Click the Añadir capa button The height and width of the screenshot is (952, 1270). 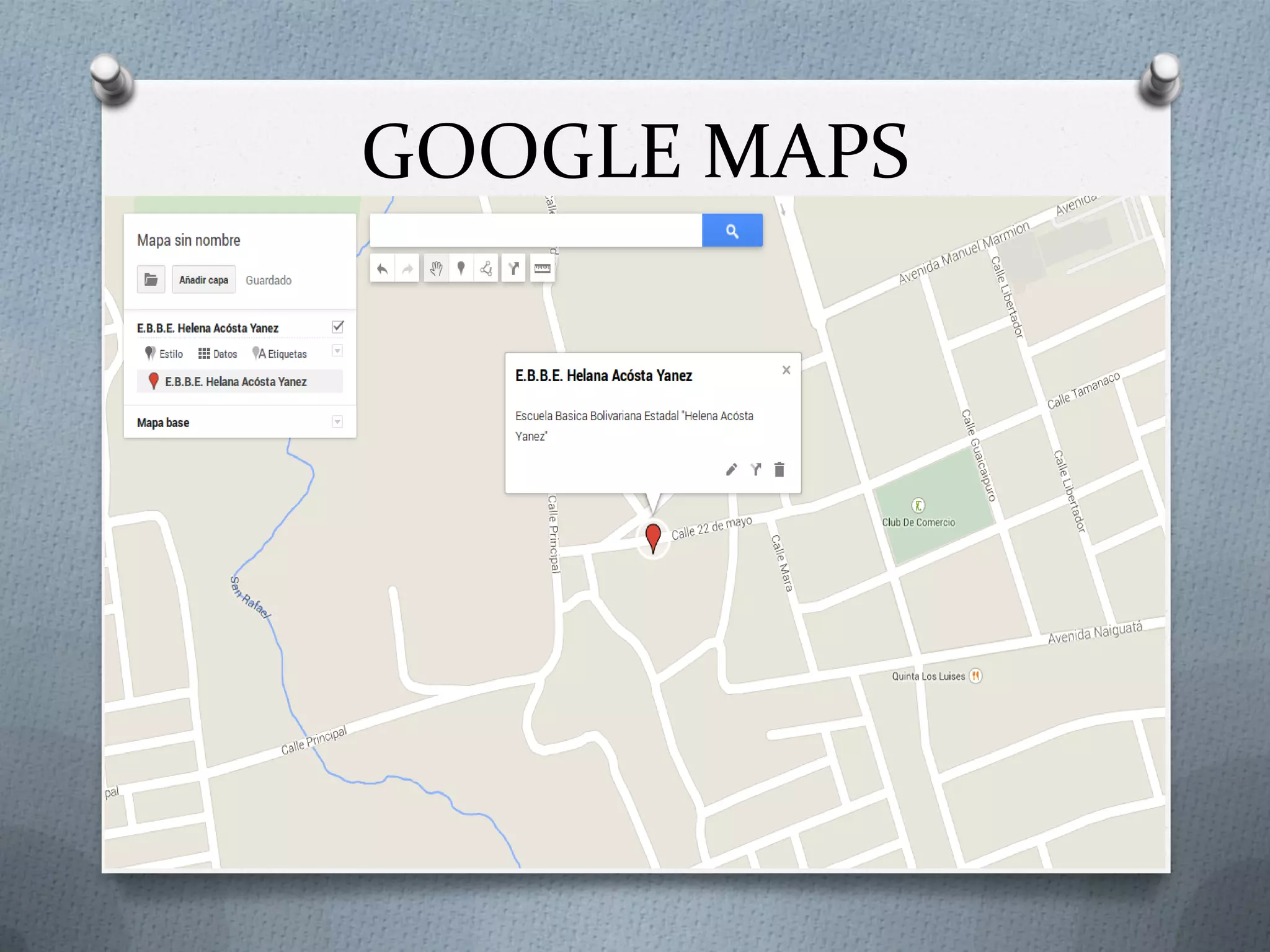pos(204,280)
